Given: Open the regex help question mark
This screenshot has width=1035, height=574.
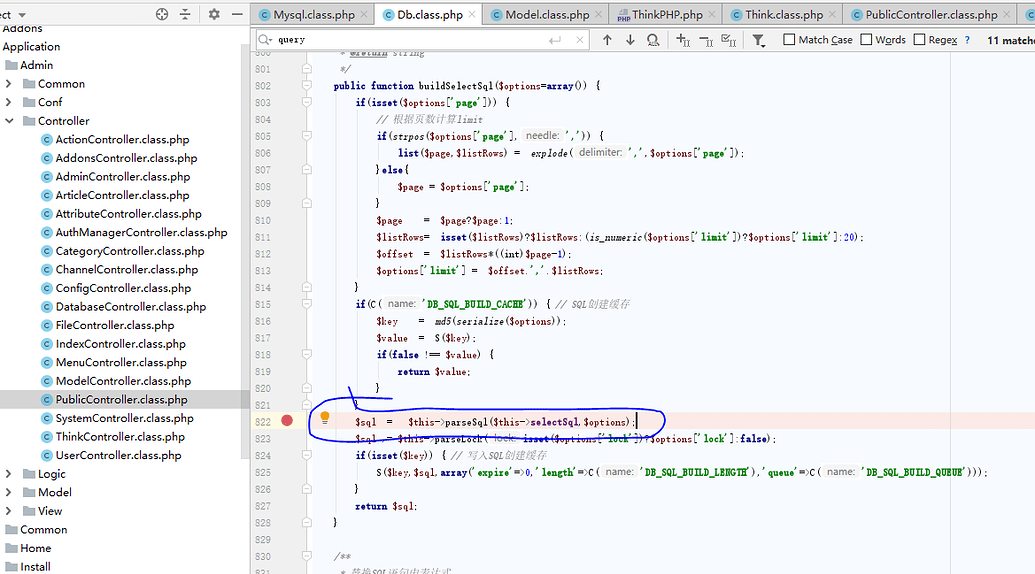Looking at the screenshot, I should click(x=967, y=40).
